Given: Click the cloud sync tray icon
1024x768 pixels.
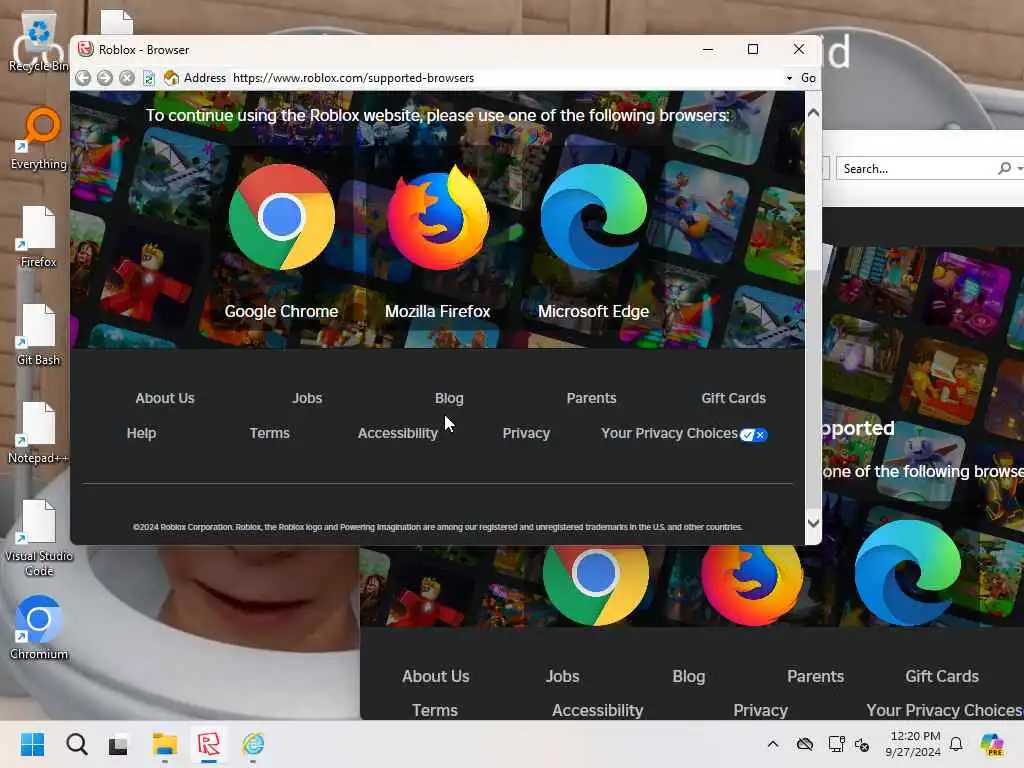Looking at the screenshot, I should [805, 744].
